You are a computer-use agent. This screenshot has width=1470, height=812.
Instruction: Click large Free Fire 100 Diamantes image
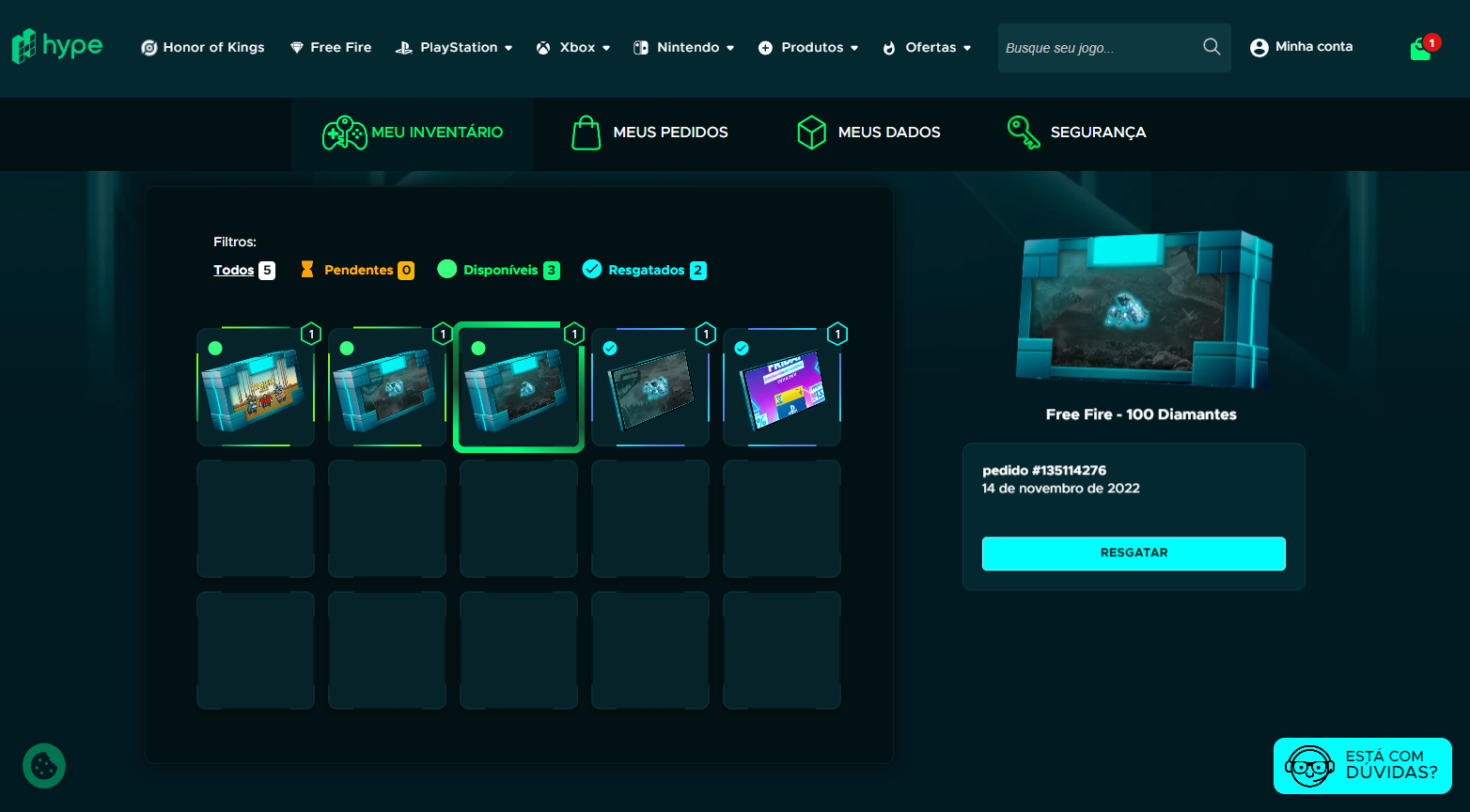[x=1143, y=310]
